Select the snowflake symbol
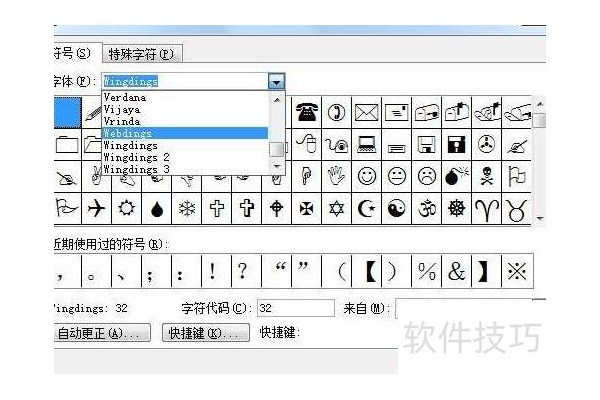The image size is (600, 400). tap(187, 209)
